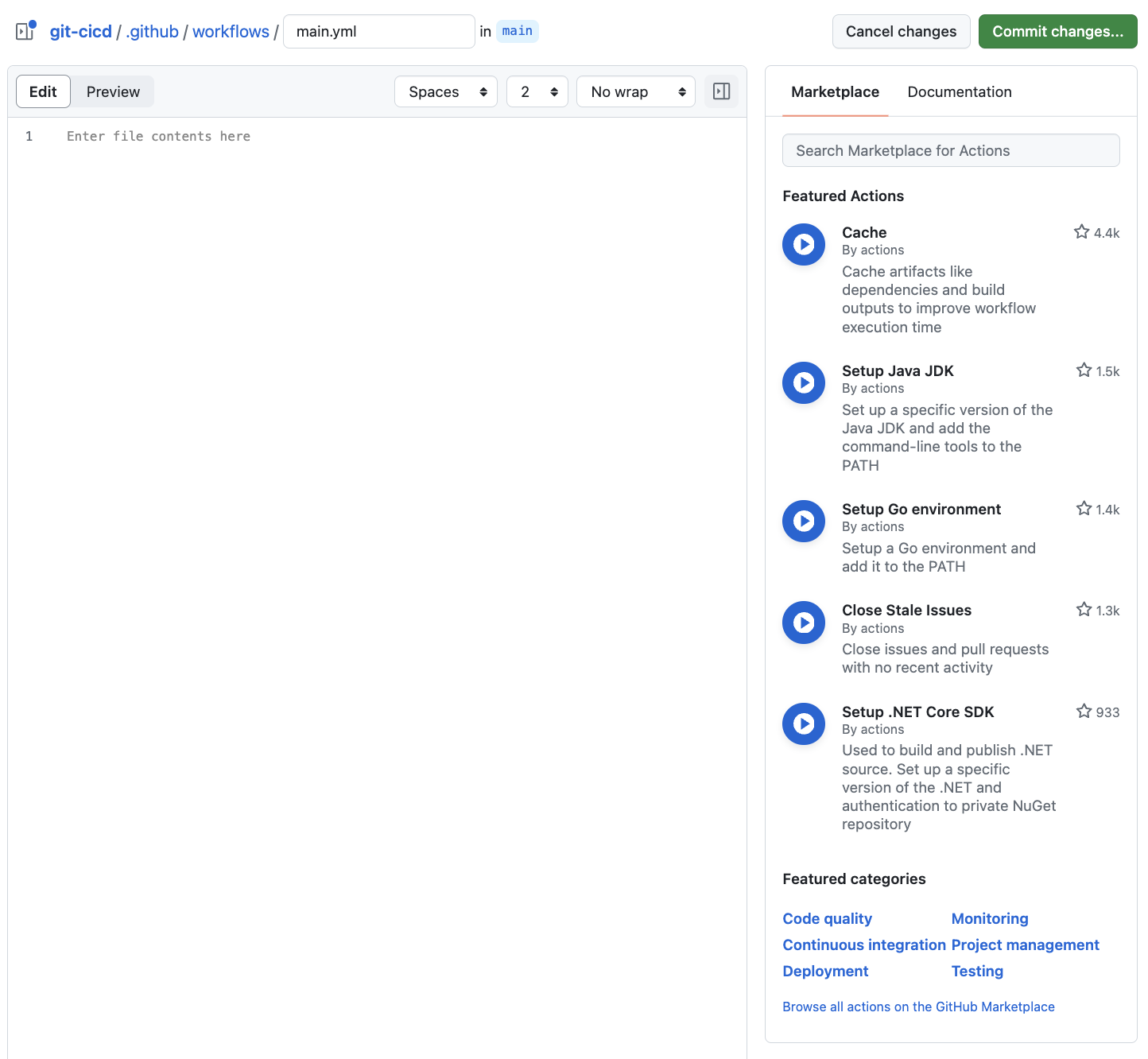Open the Deployment category
Viewport: 1148px width, 1059px height.
point(825,971)
